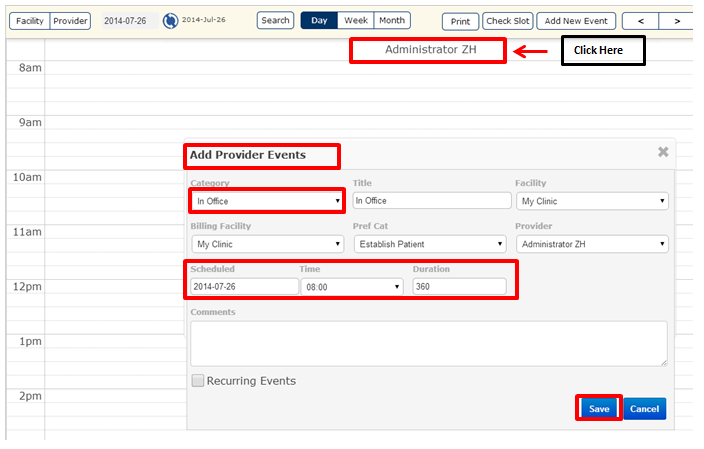Open the Billing Facility dropdown
The image size is (704, 449).
(x=267, y=244)
